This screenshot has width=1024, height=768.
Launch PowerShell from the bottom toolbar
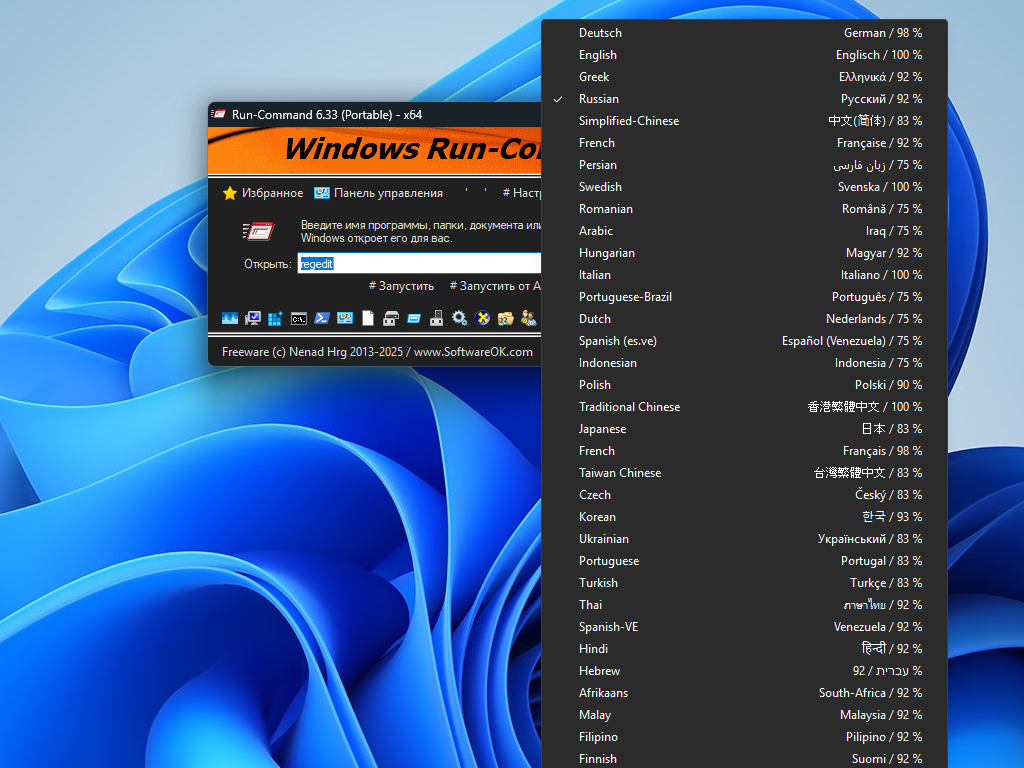tap(322, 319)
